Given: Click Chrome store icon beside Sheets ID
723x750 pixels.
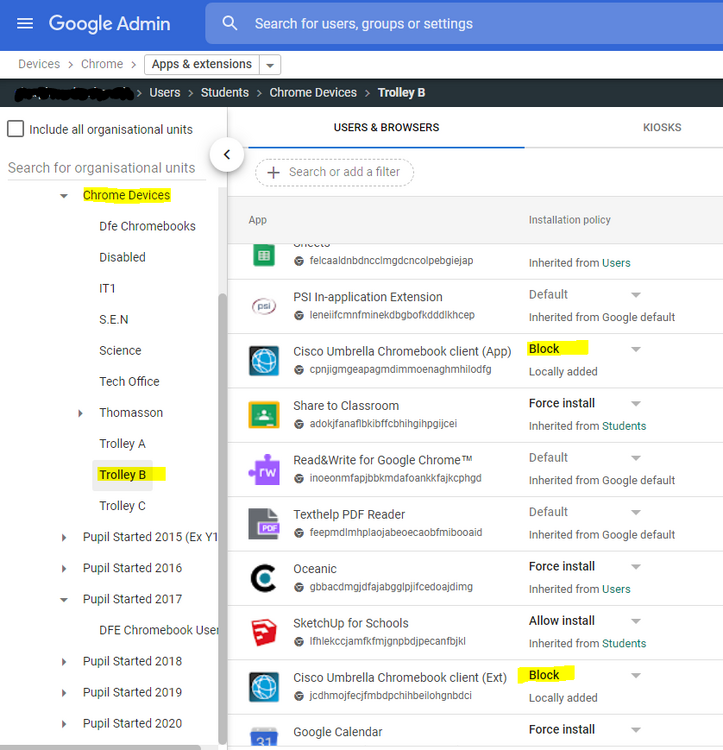Looking at the screenshot, I should [299, 261].
